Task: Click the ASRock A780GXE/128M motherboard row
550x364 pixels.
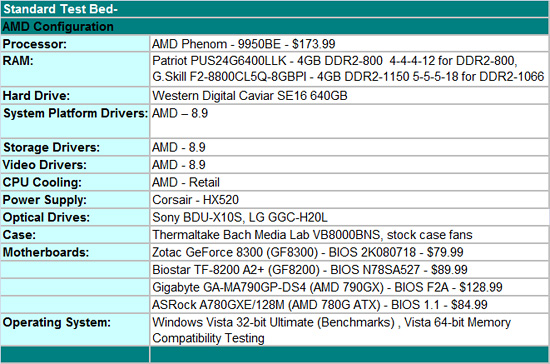Action: tap(349, 305)
